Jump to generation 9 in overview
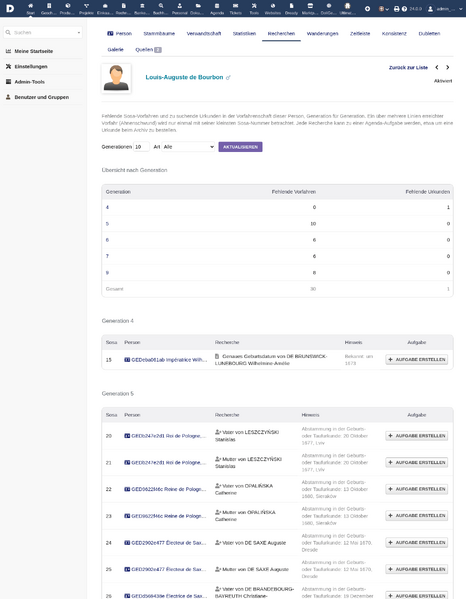The height and width of the screenshot is (599, 466). coord(107,273)
